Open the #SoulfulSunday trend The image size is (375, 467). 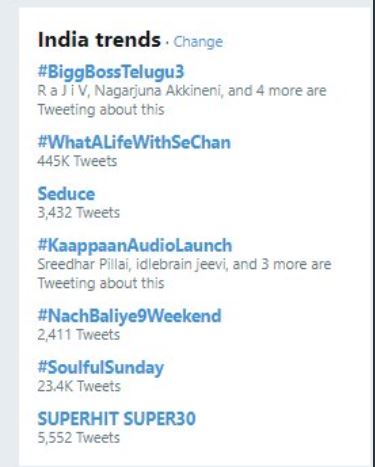point(101,368)
